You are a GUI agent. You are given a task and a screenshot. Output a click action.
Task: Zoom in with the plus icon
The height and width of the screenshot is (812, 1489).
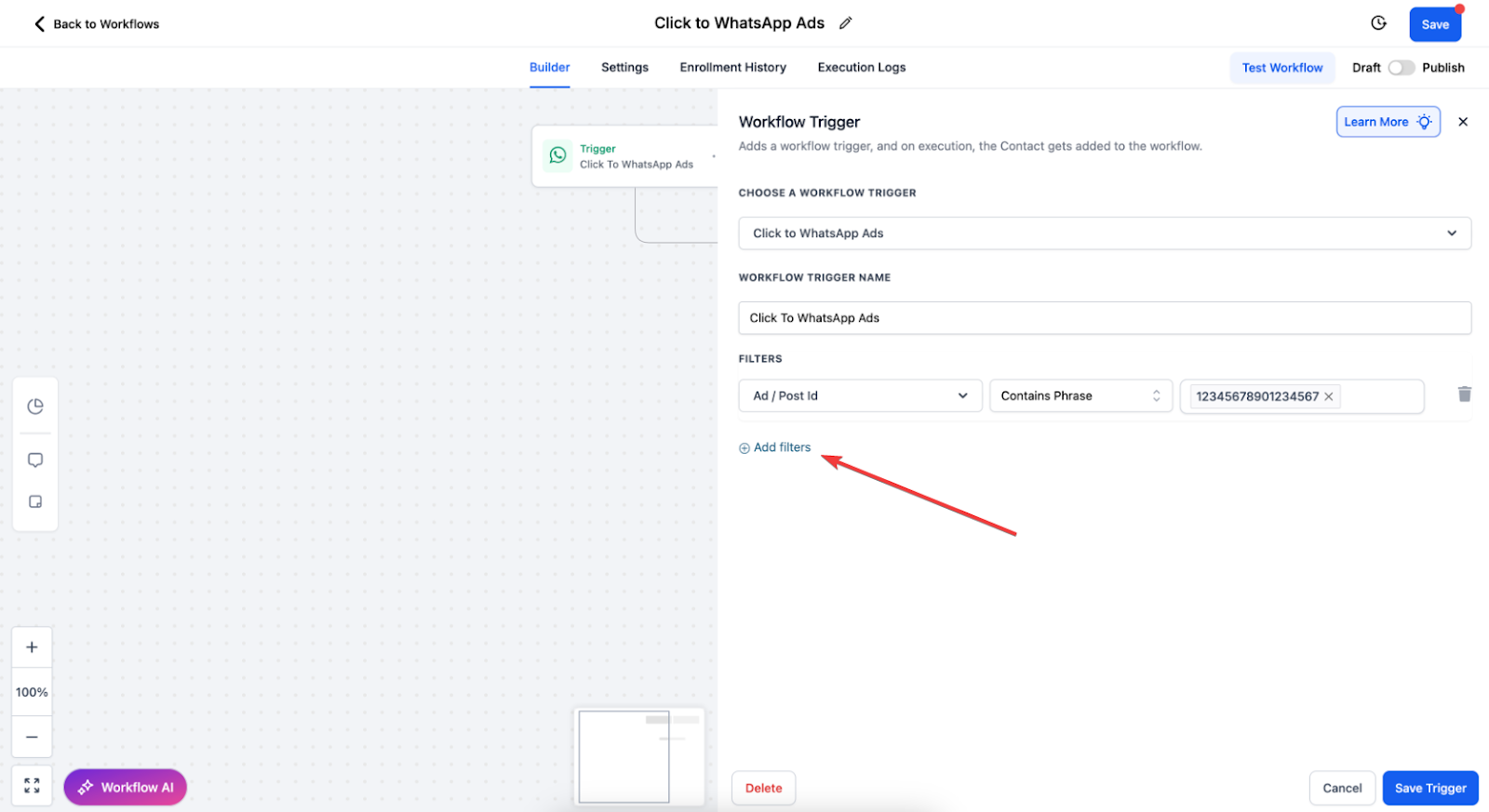(32, 647)
